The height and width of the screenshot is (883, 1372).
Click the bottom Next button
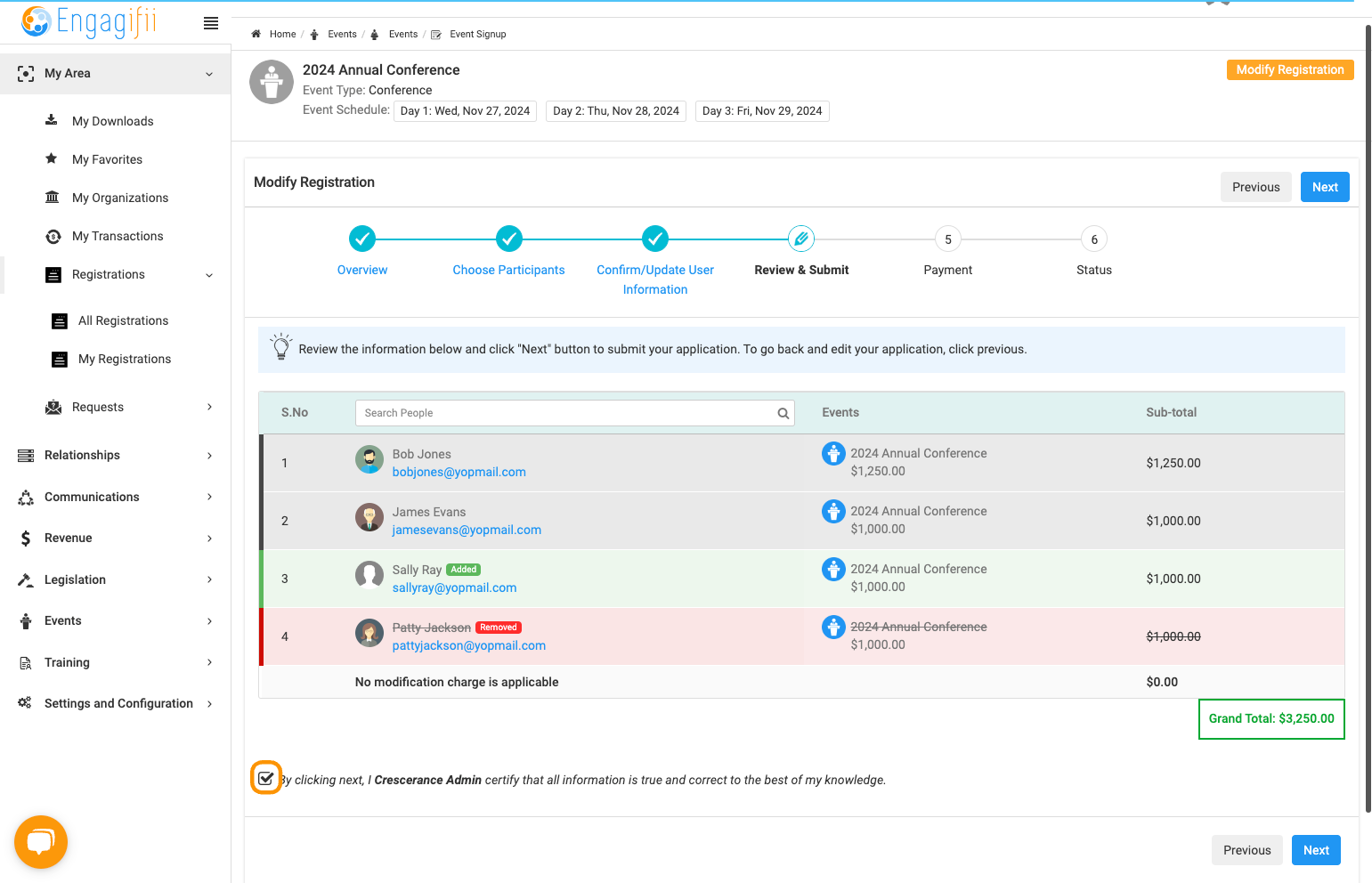click(x=1316, y=850)
